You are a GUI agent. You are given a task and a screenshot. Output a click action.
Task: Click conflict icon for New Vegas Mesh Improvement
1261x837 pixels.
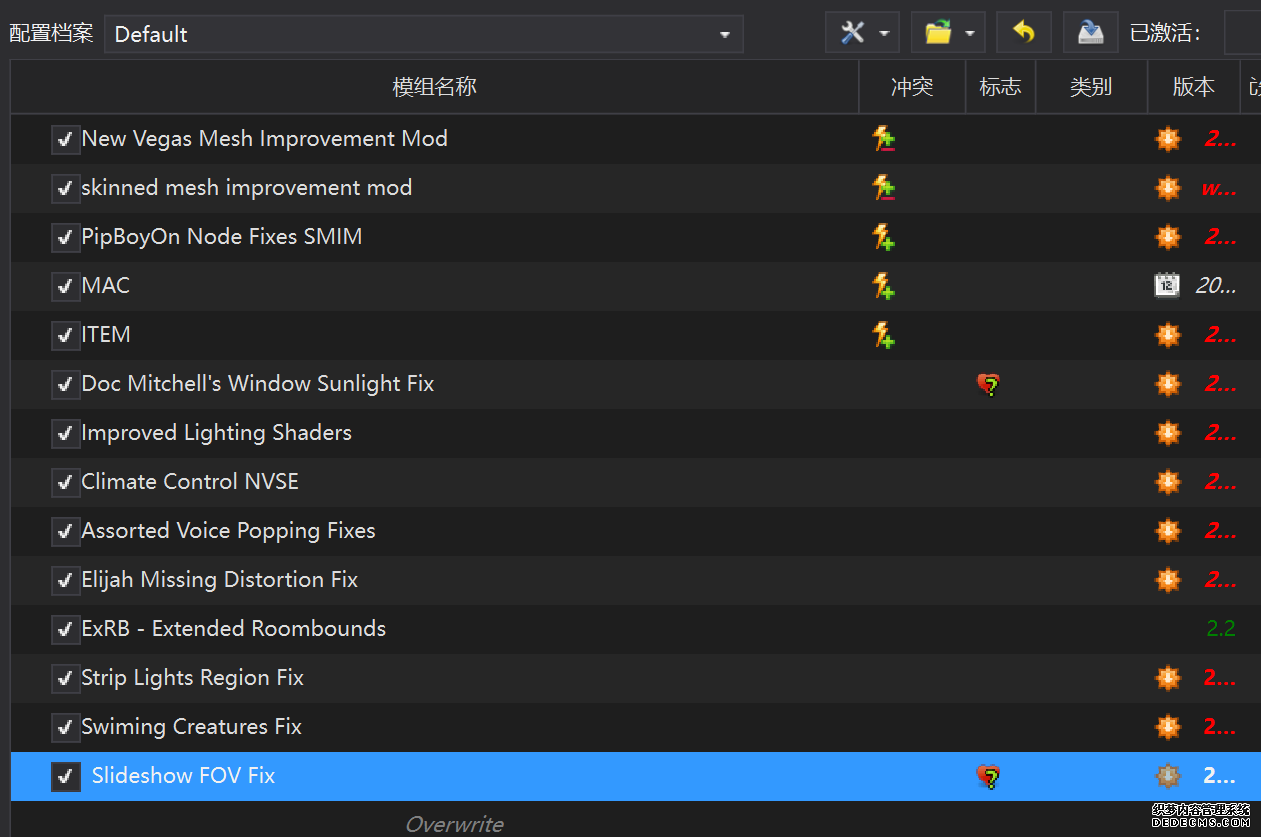coord(883,139)
